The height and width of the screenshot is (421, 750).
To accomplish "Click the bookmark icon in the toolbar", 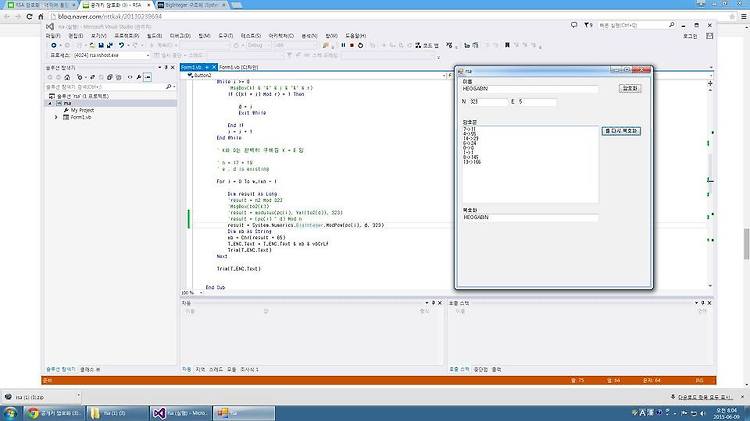I will coord(507,45).
